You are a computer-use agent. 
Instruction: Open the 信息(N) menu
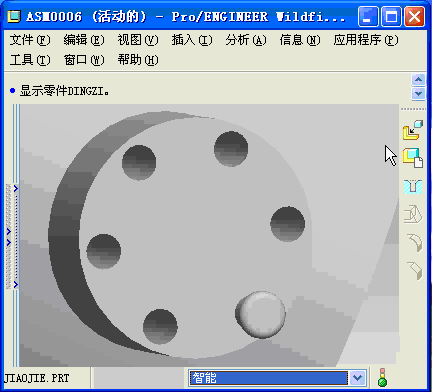pos(300,40)
